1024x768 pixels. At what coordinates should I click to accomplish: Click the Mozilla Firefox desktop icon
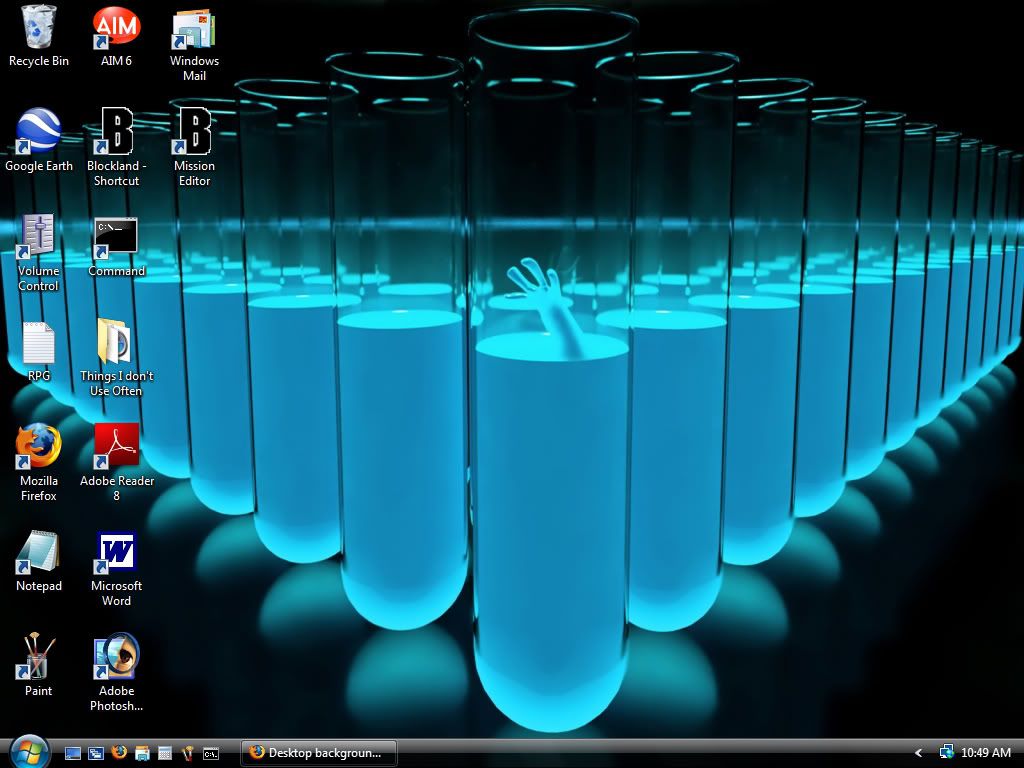(x=38, y=448)
